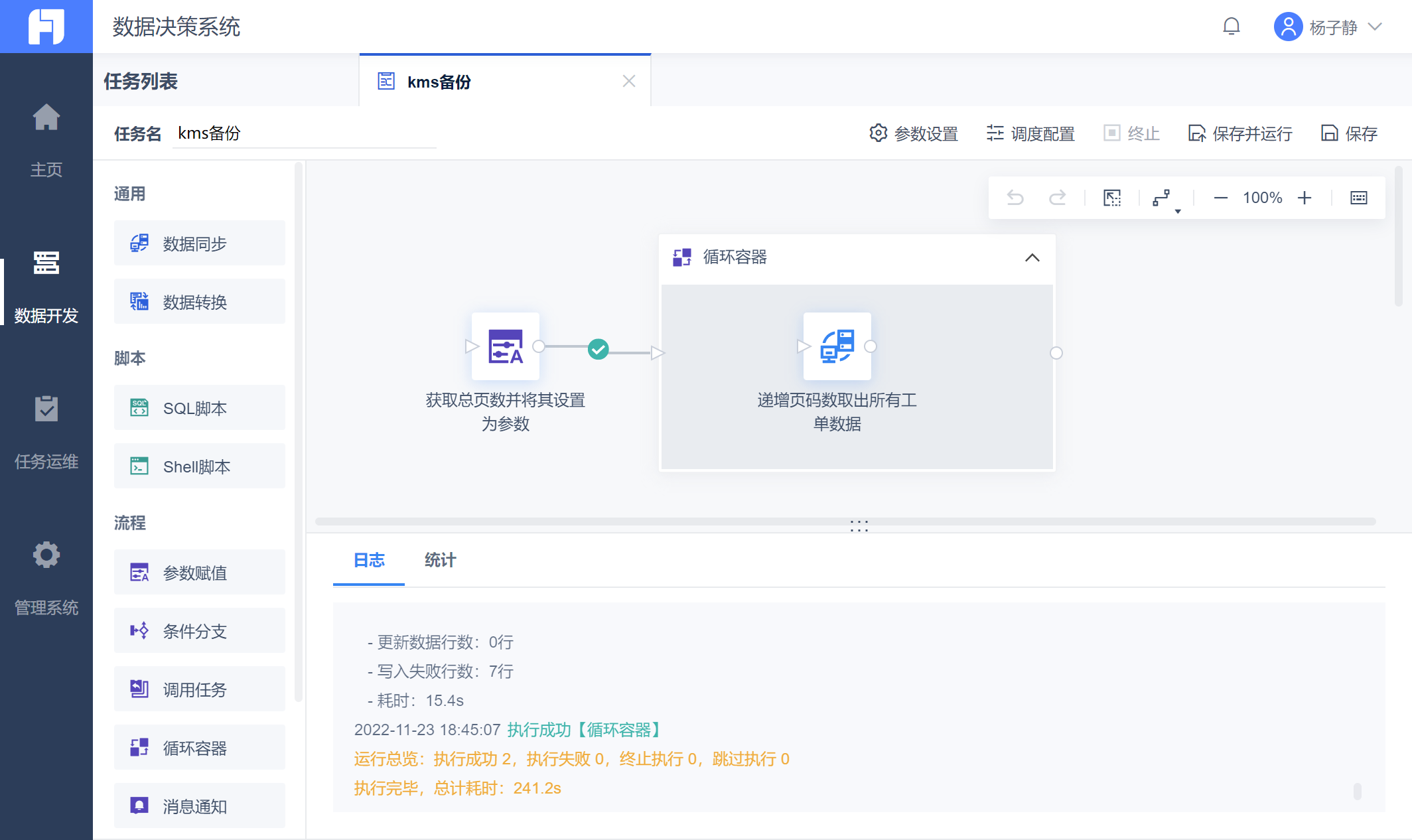Screen dimensions: 1412x840
Task: Click the task name input field
Action: [x=304, y=133]
